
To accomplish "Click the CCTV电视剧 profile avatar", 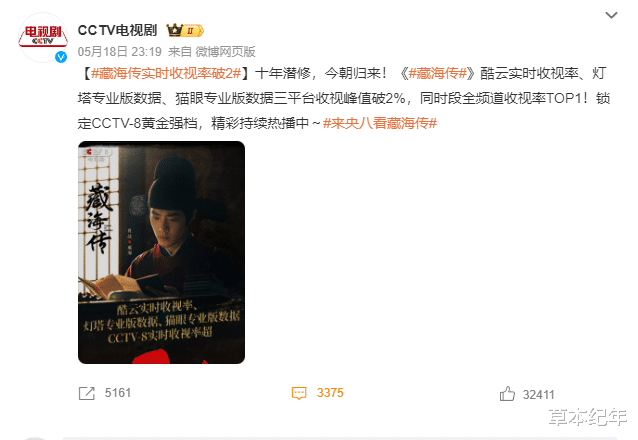I will [x=42, y=37].
